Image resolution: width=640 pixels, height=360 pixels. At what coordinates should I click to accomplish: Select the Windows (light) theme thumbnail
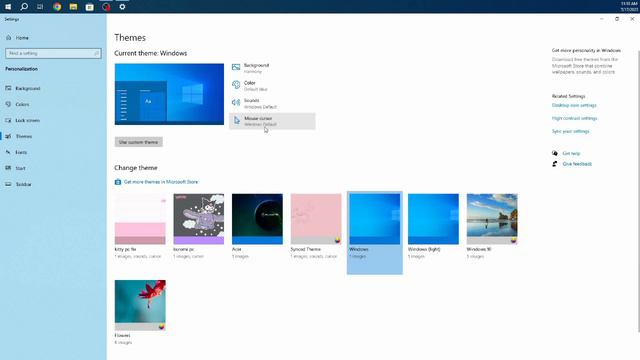(433, 219)
